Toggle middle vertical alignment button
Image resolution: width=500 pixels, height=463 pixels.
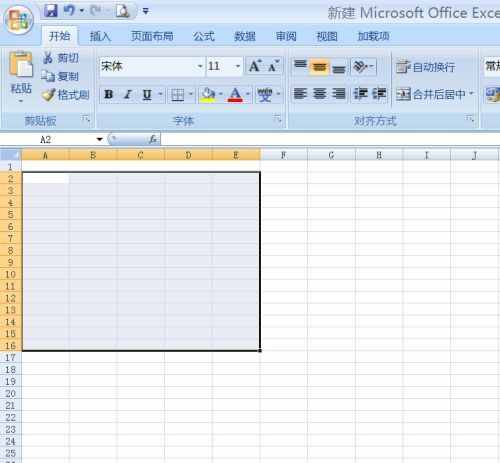tap(319, 67)
